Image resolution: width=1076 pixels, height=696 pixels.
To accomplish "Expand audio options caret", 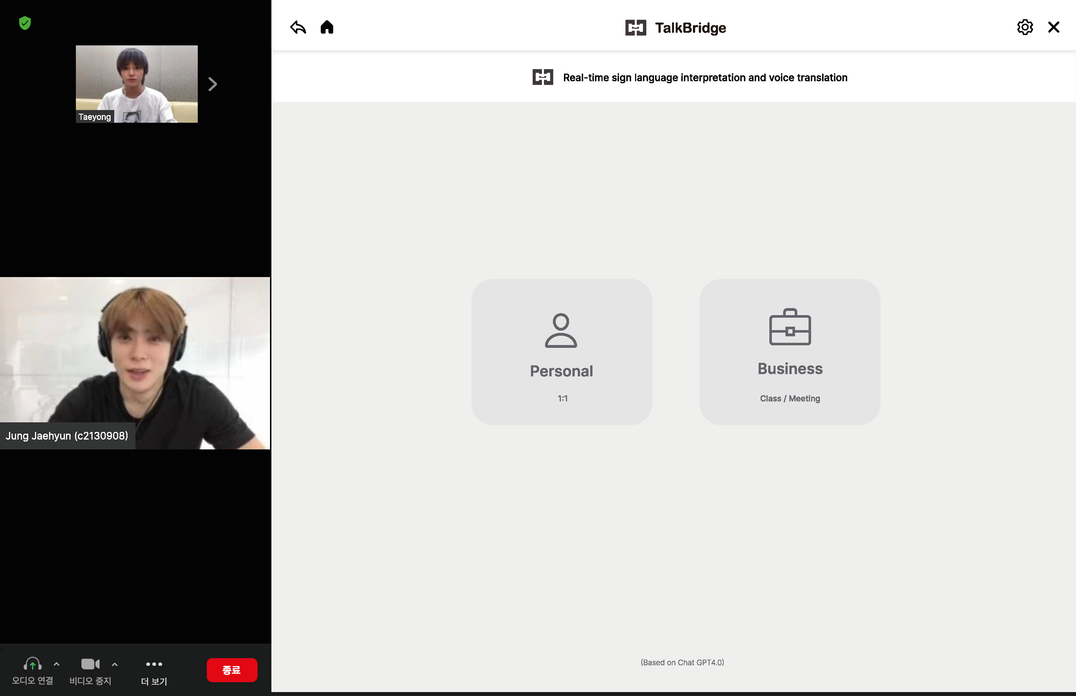I will [x=56, y=664].
